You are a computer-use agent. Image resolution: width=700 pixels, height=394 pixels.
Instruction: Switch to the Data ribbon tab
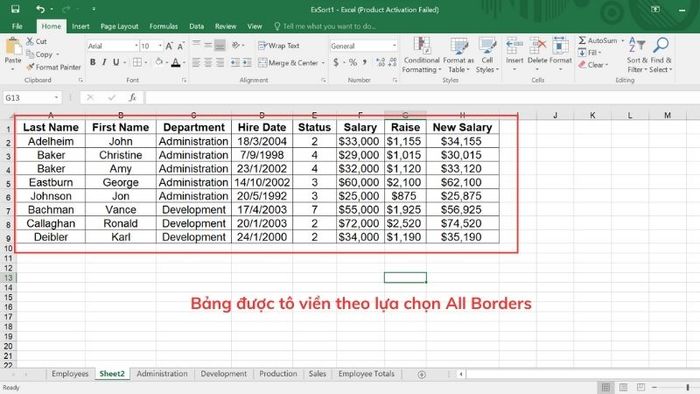pos(196,26)
